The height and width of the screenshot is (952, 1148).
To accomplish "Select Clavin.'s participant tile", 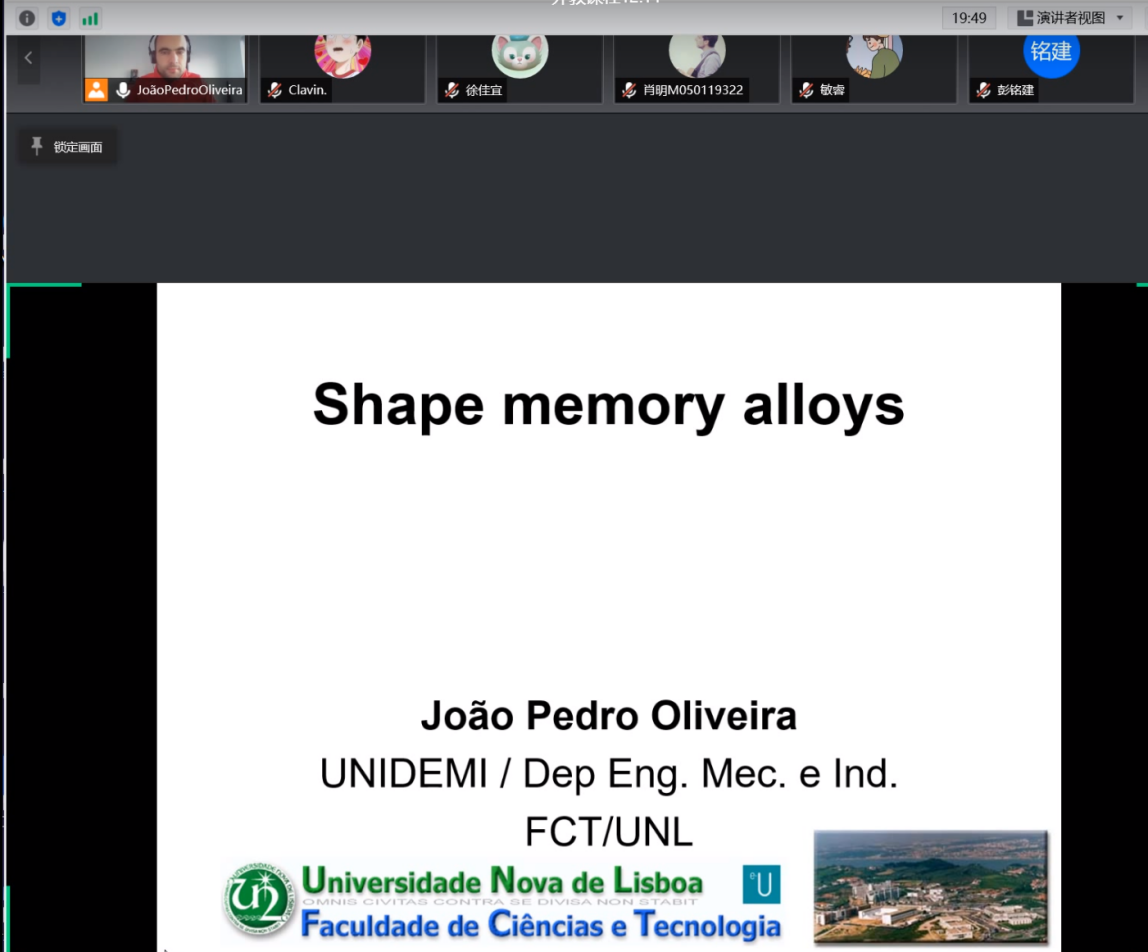I will click(x=342, y=60).
